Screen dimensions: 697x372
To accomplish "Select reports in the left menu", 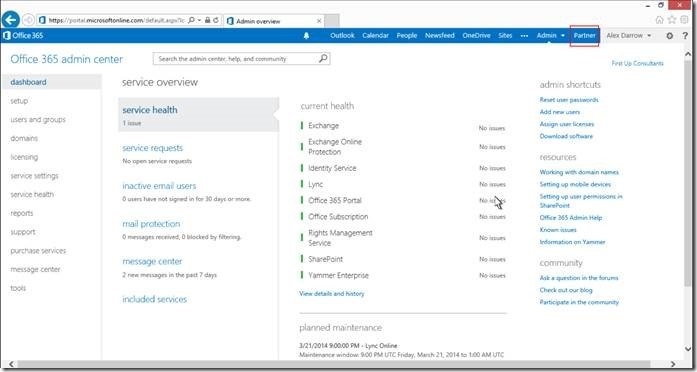I will pyautogui.click(x=22, y=213).
